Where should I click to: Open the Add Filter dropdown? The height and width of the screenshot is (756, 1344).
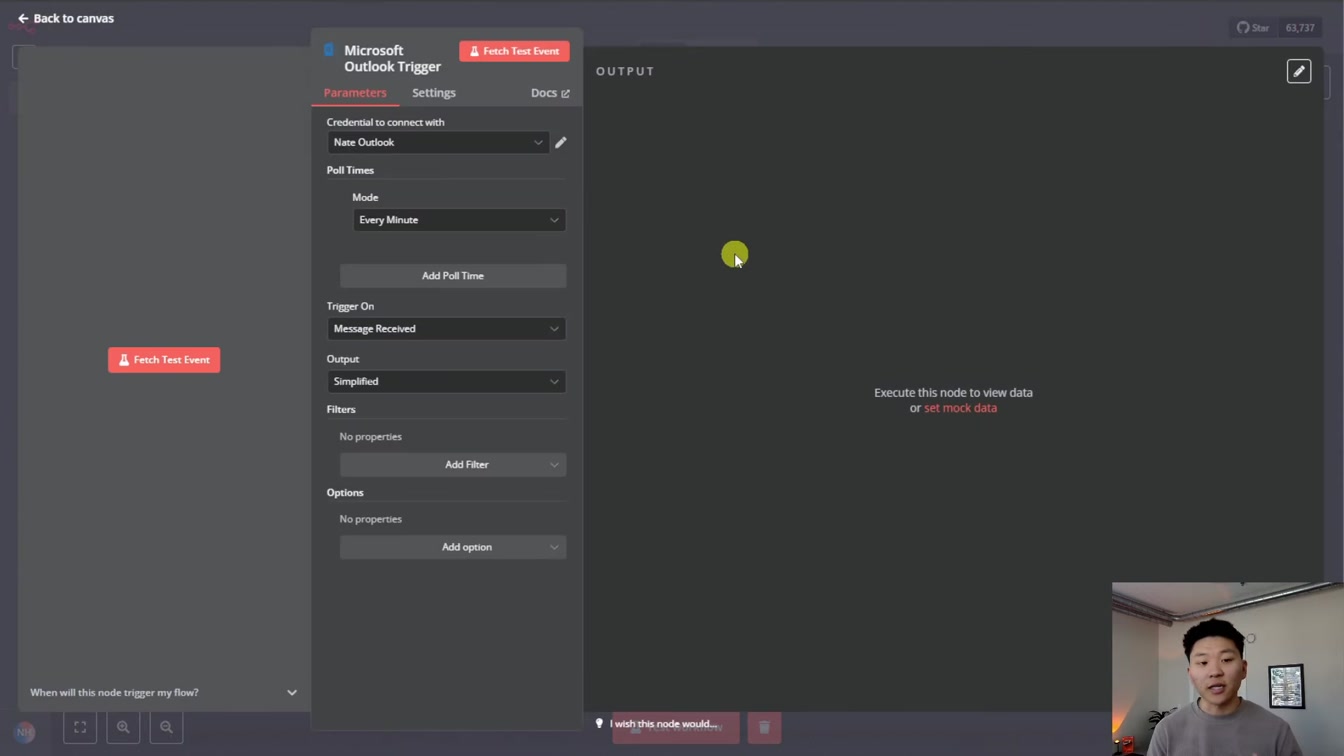(453, 465)
